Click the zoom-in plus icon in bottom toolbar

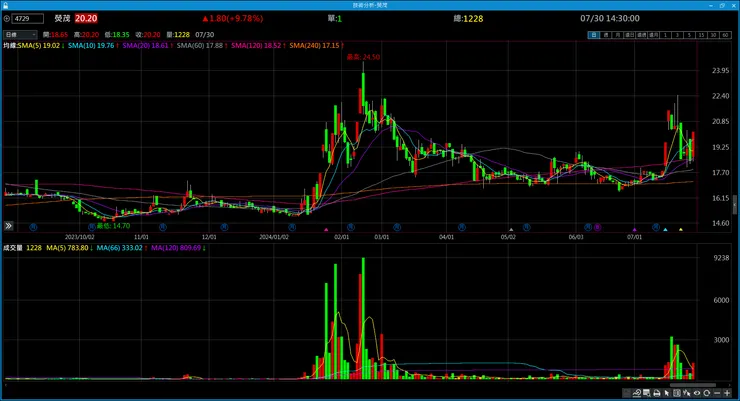click(727, 393)
